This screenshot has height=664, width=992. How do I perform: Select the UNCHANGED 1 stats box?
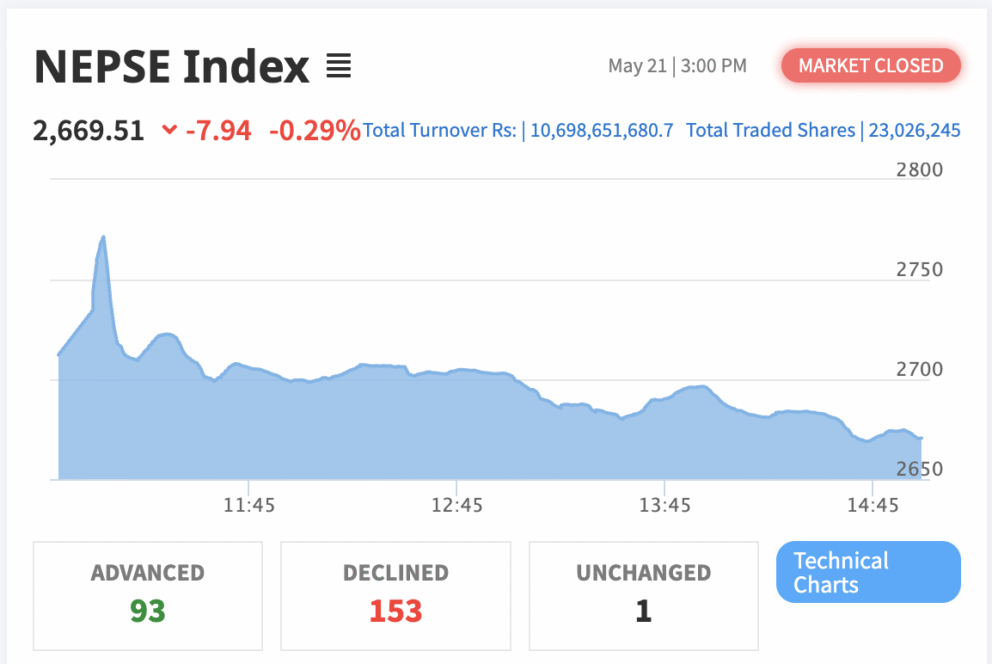pyautogui.click(x=643, y=596)
